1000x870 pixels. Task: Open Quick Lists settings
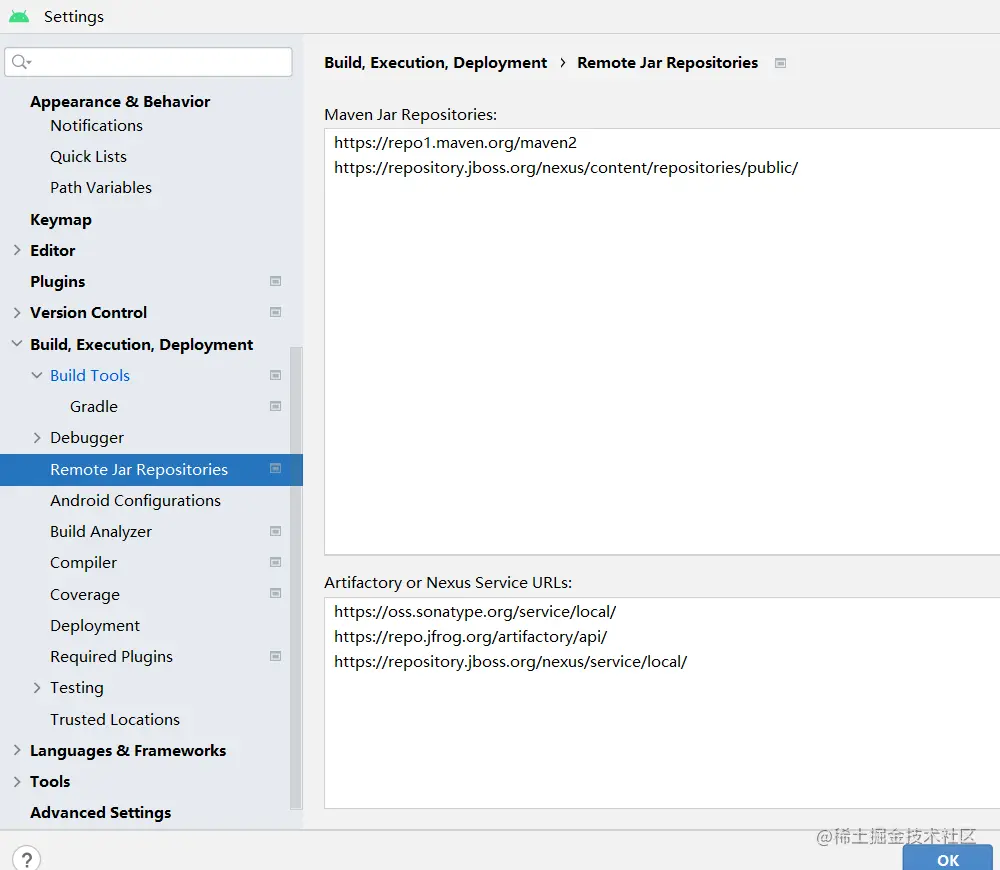(x=89, y=157)
